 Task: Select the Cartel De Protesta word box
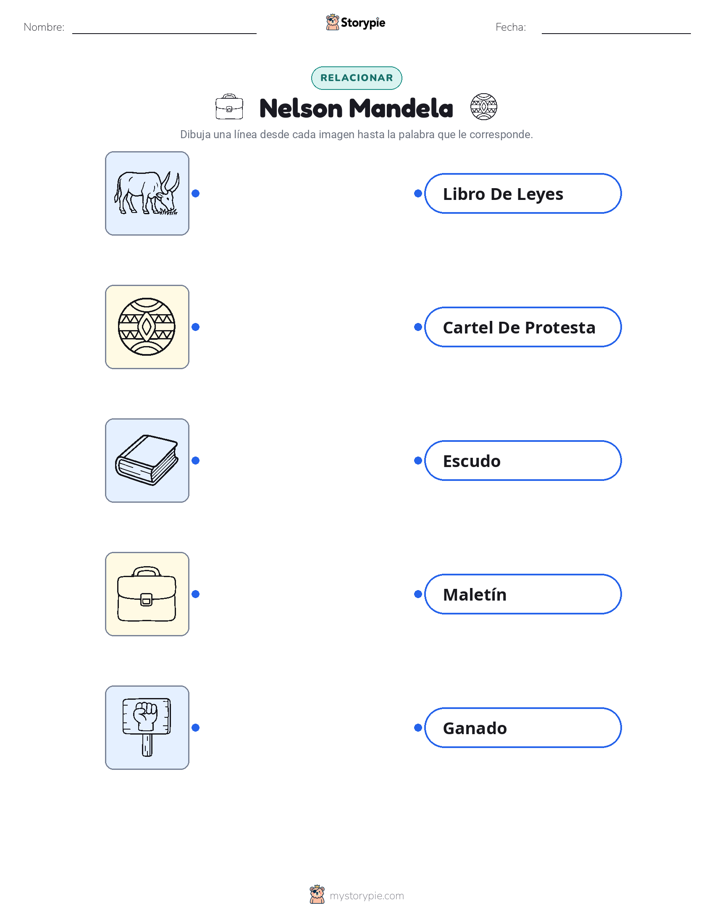click(x=523, y=327)
